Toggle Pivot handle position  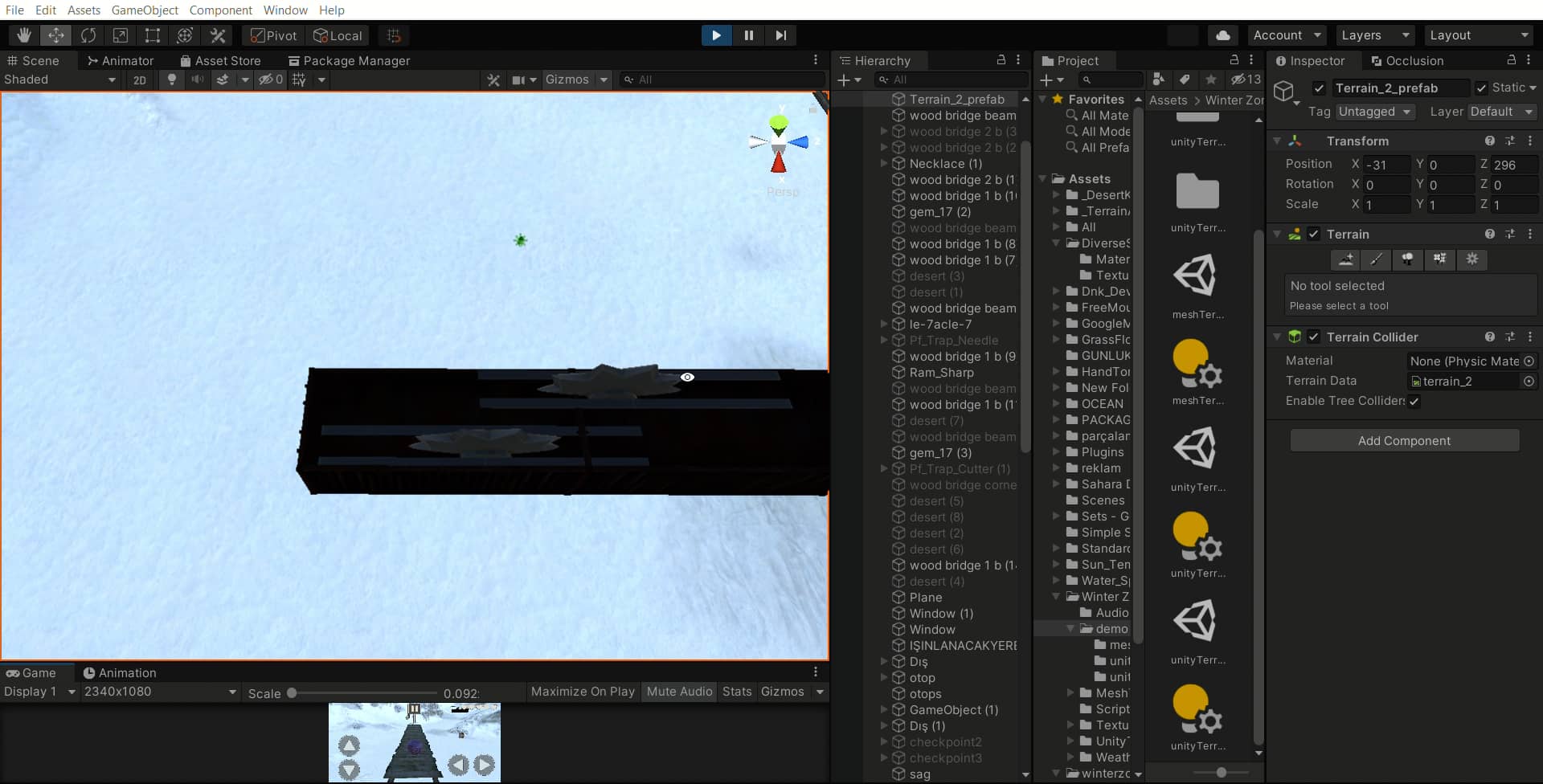[273, 35]
